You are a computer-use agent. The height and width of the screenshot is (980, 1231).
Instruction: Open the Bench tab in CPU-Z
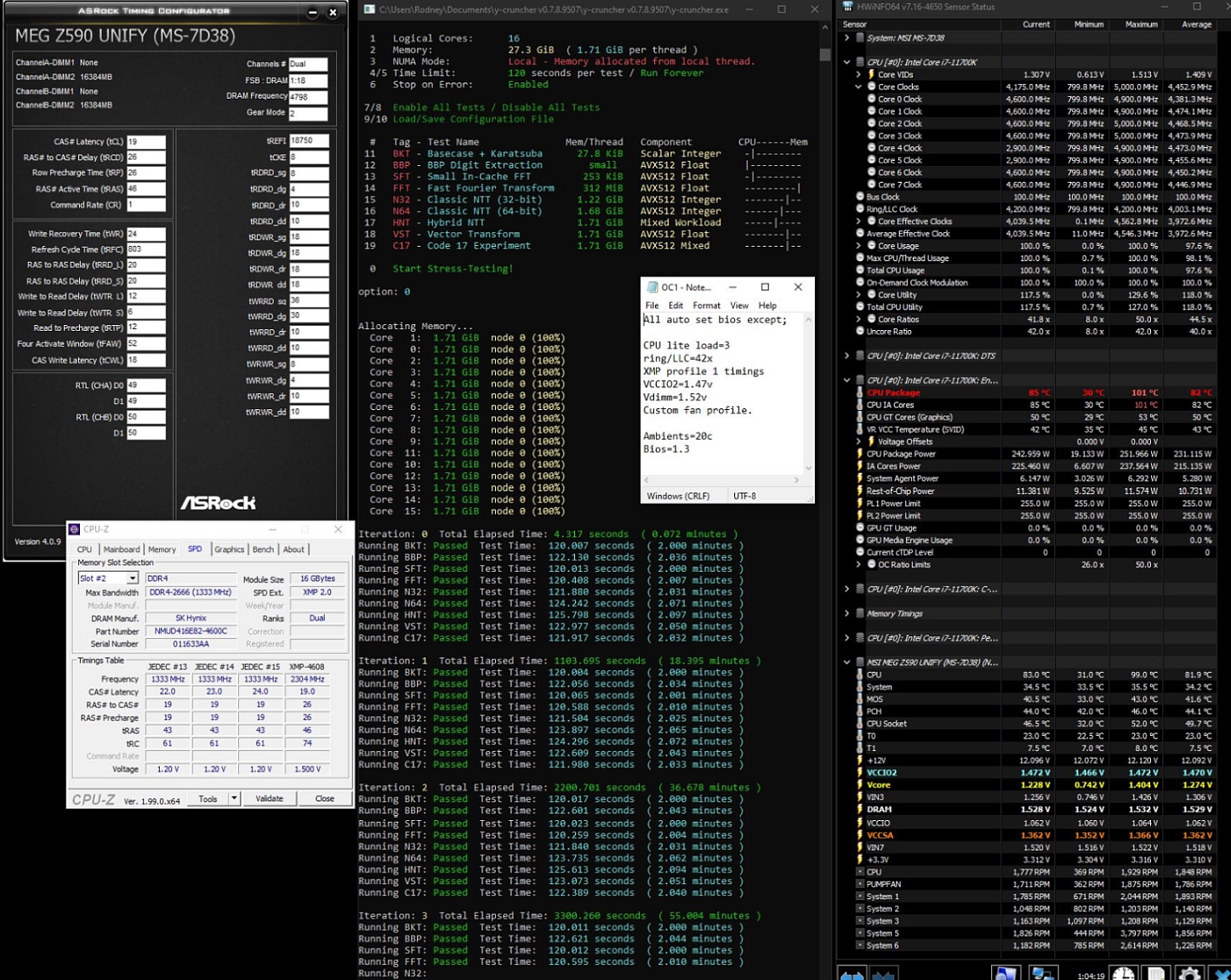tap(264, 550)
